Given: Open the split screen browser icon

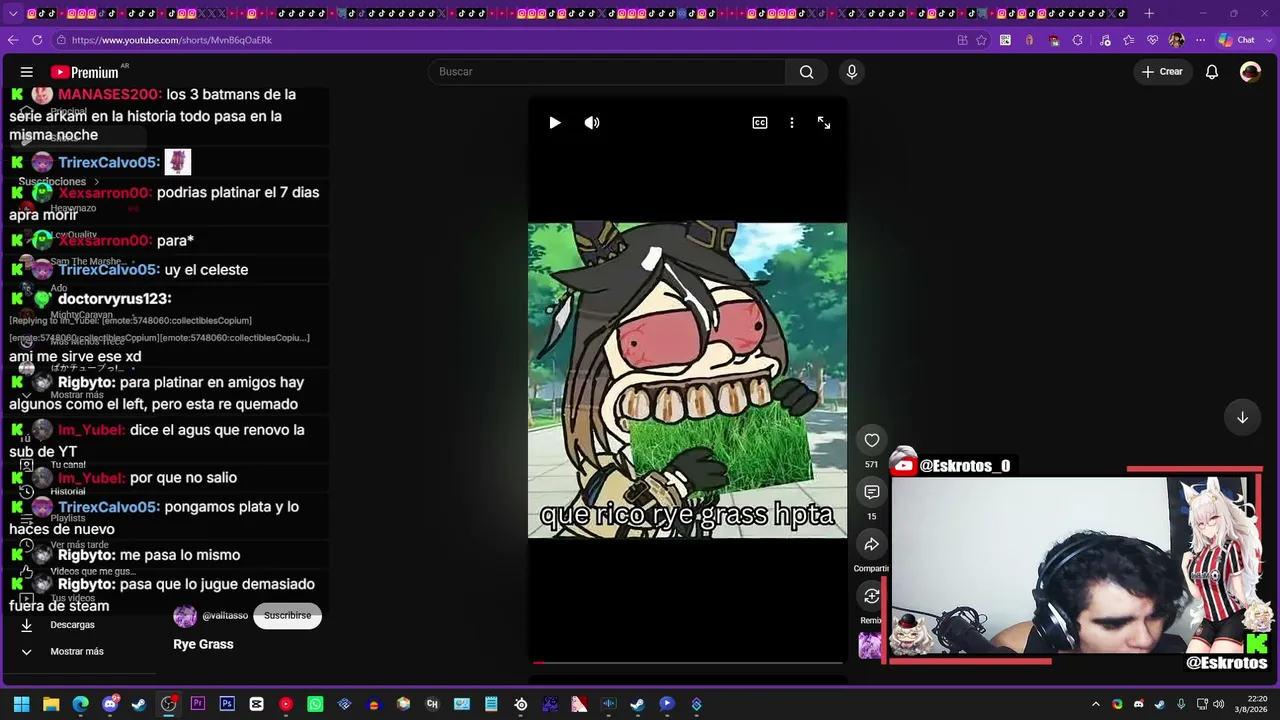Looking at the screenshot, I should pyautogui.click(x=963, y=40).
